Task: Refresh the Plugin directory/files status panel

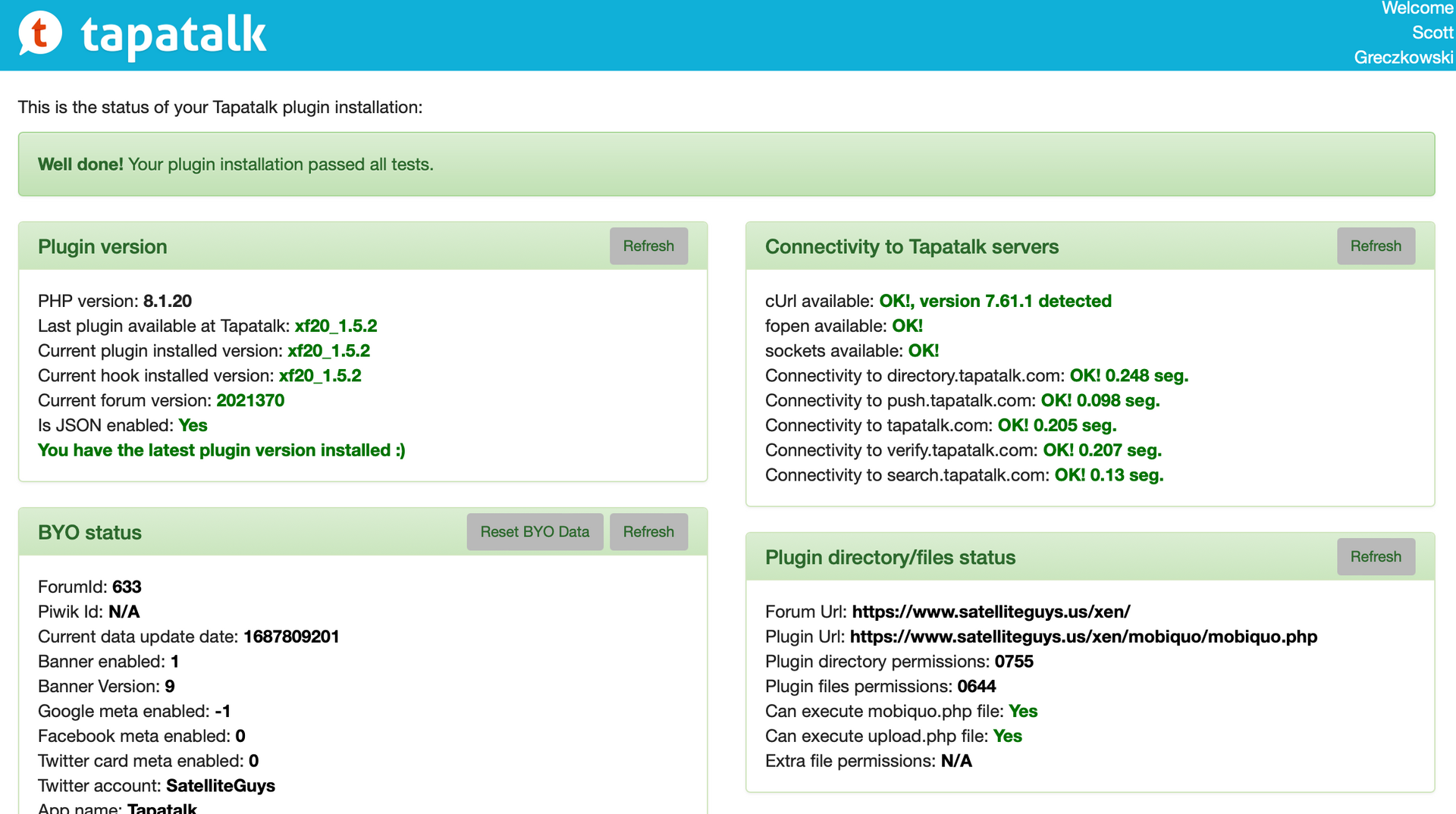Action: click(x=1376, y=557)
